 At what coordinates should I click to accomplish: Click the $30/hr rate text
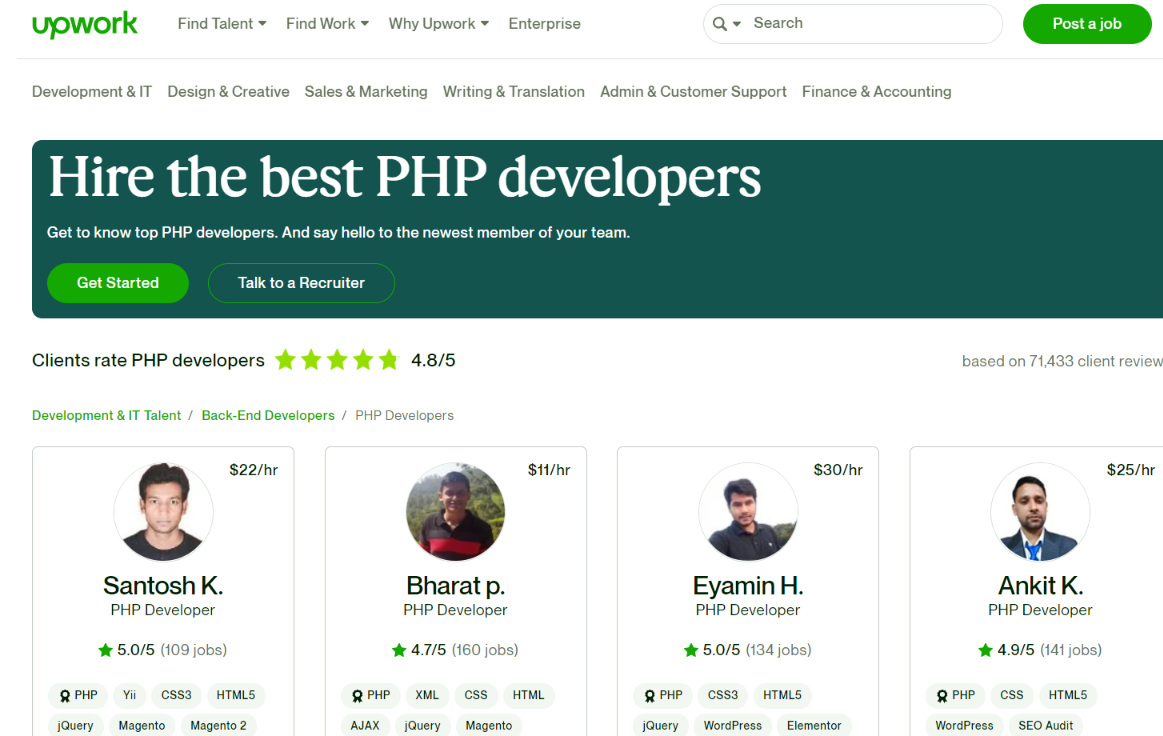pyautogui.click(x=838, y=470)
